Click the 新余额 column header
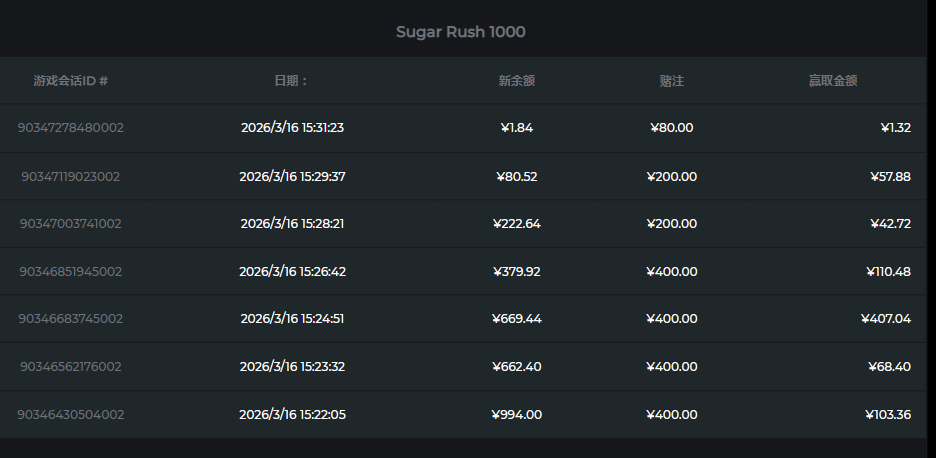This screenshot has width=936, height=458. [516, 81]
